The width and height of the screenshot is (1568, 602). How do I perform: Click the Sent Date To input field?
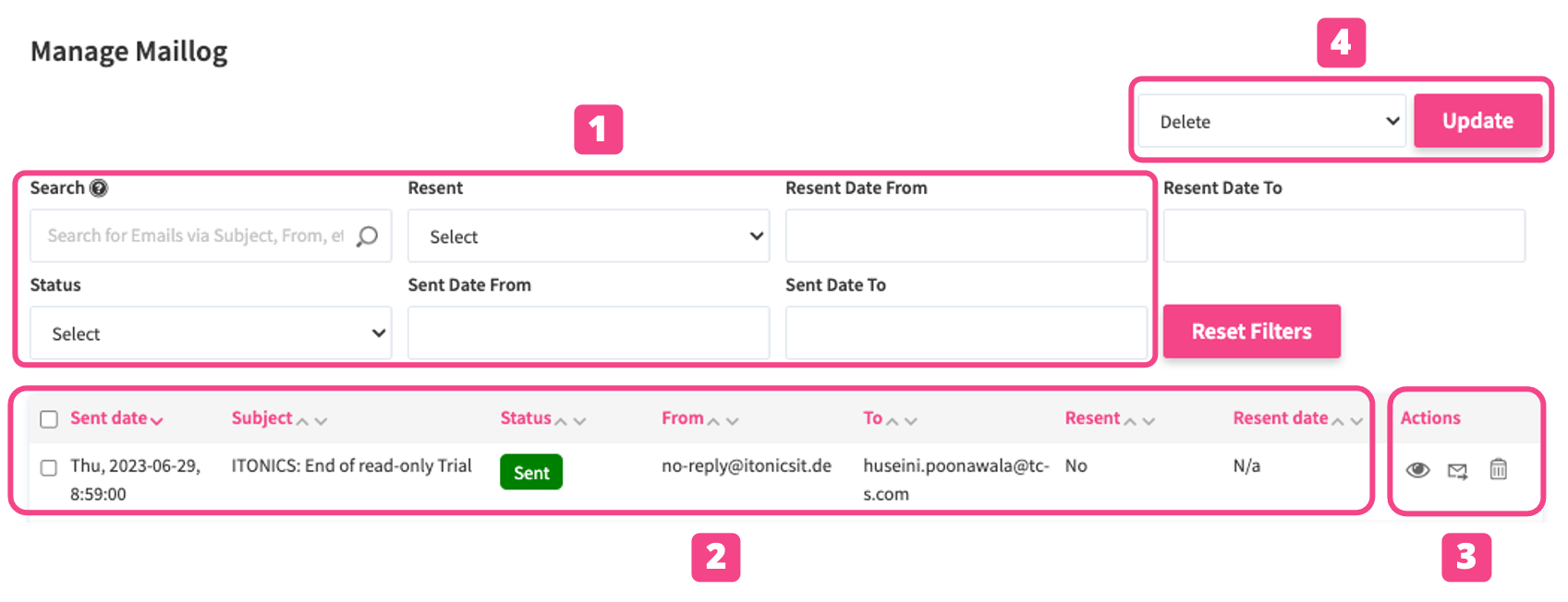pyautogui.click(x=966, y=333)
